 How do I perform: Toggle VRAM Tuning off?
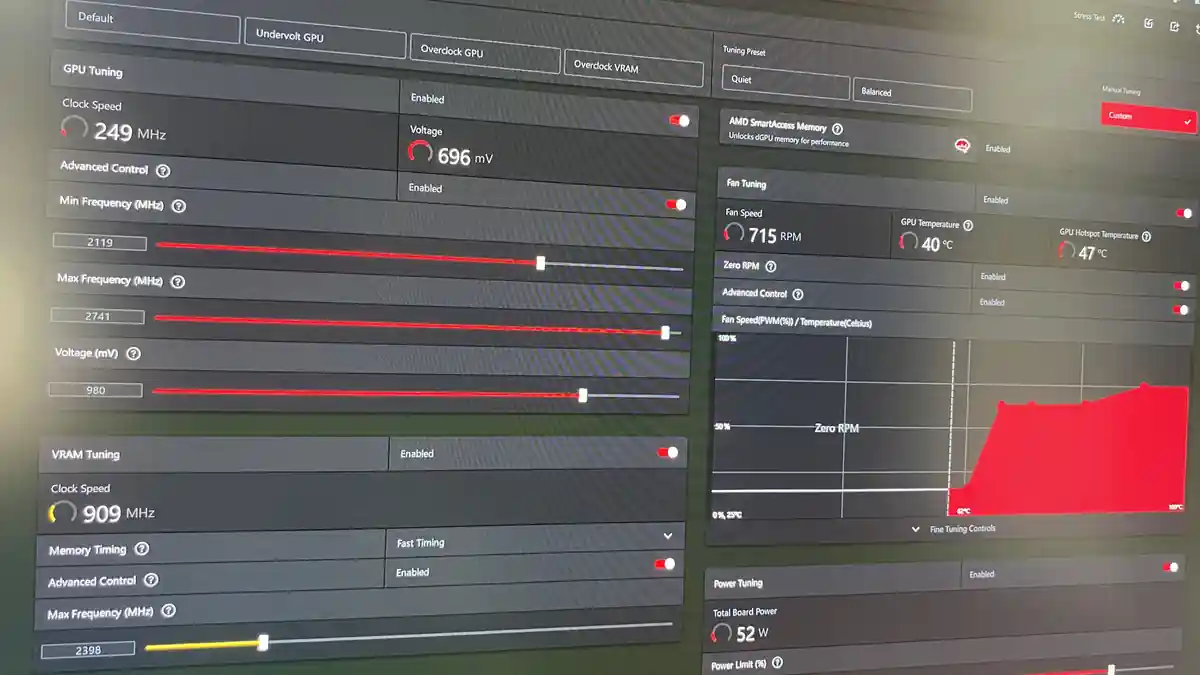pyautogui.click(x=667, y=453)
